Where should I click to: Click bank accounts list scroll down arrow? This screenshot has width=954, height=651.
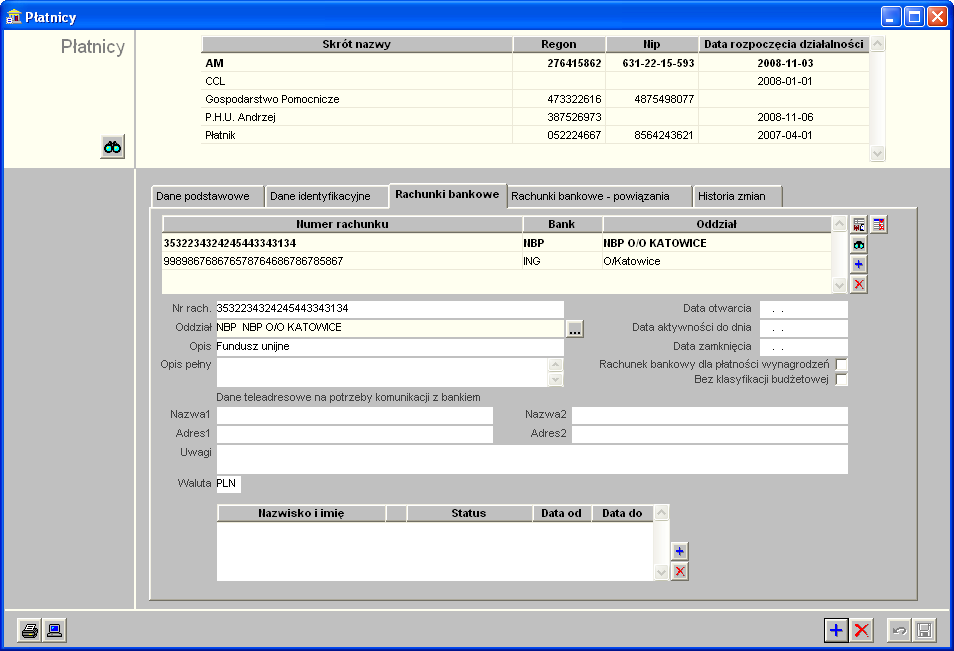[840, 285]
